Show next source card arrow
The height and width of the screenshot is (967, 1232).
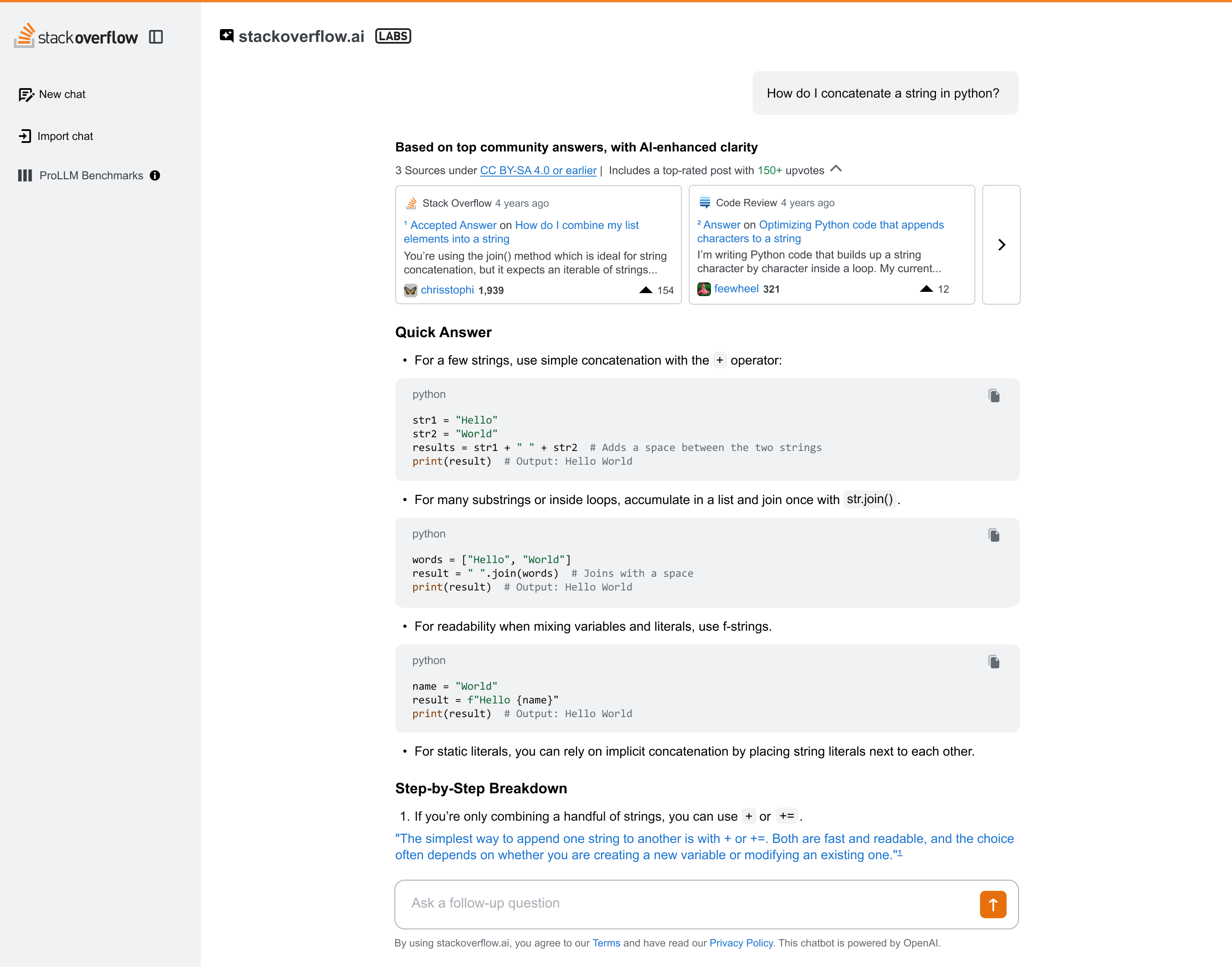(1001, 245)
